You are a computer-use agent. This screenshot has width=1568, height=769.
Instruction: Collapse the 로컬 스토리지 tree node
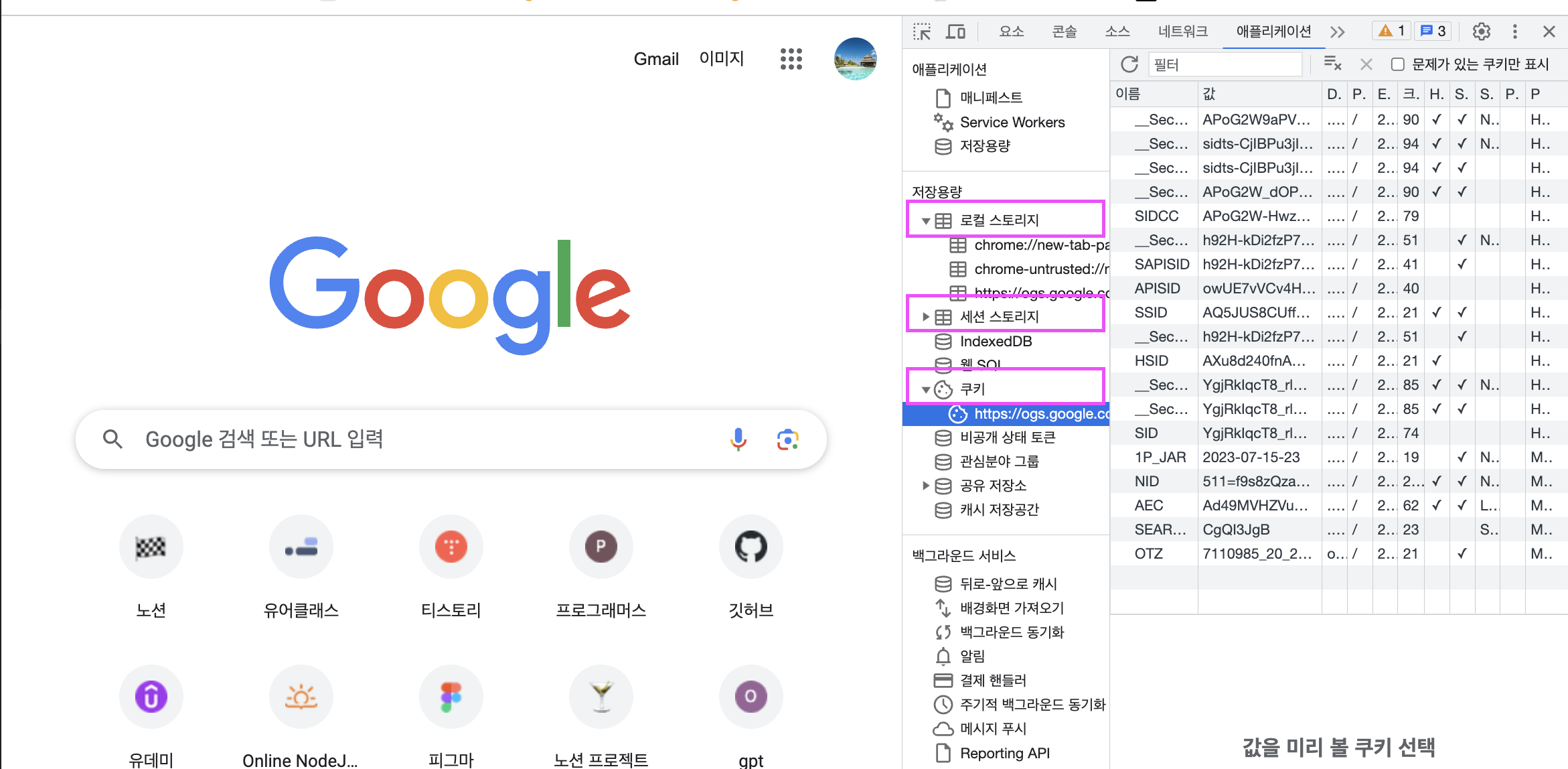click(x=925, y=220)
